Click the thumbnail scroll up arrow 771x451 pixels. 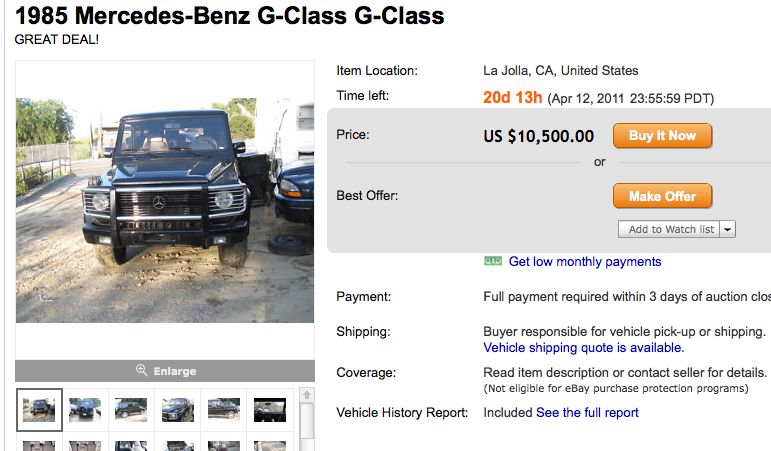tap(307, 395)
